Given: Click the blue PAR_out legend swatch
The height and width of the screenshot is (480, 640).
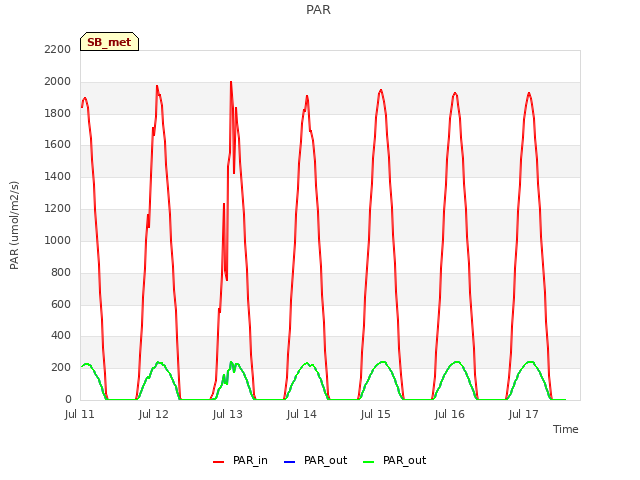Looking at the screenshot, I should pyautogui.click(x=289, y=462).
